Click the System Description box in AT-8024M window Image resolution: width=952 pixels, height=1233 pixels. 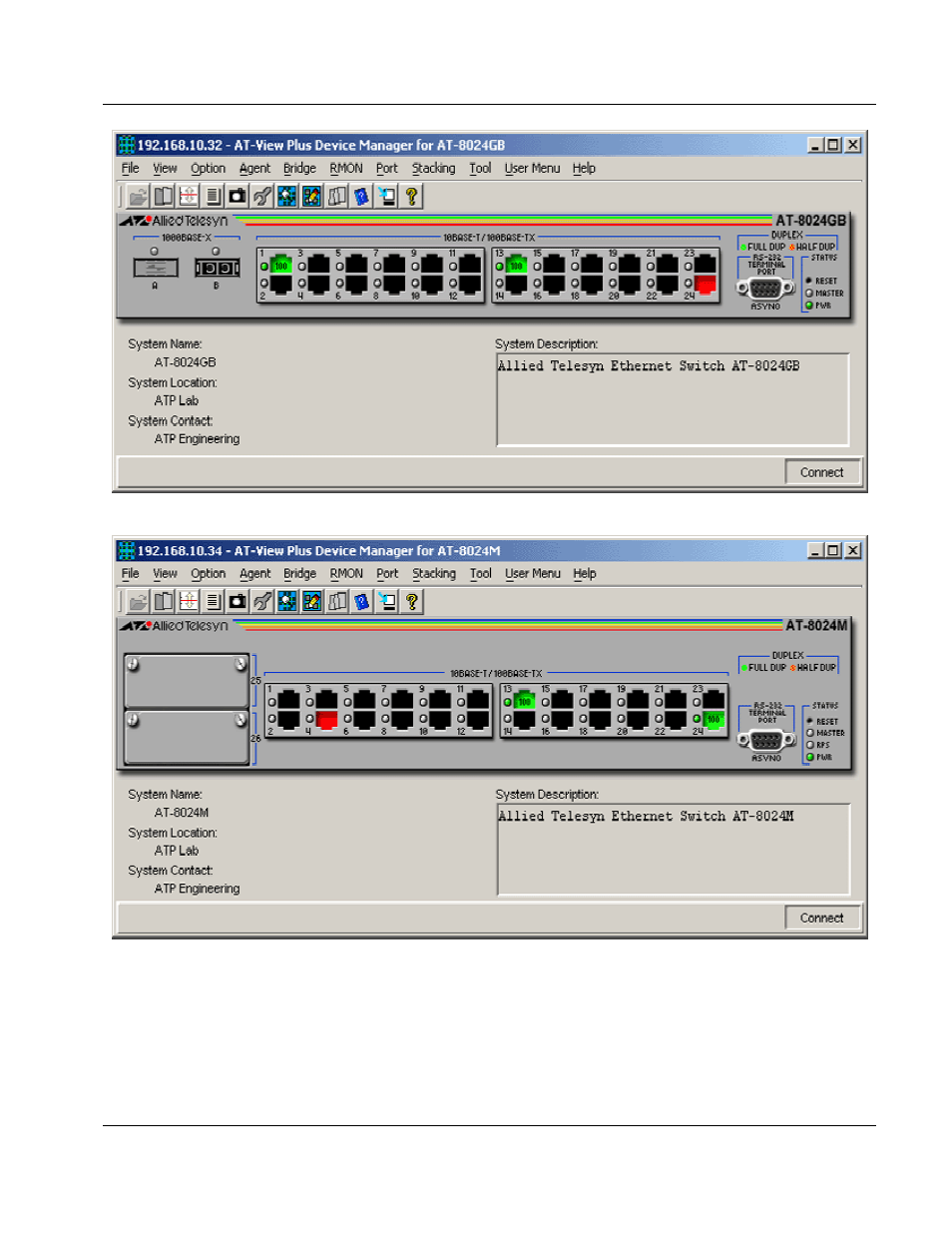coord(673,850)
